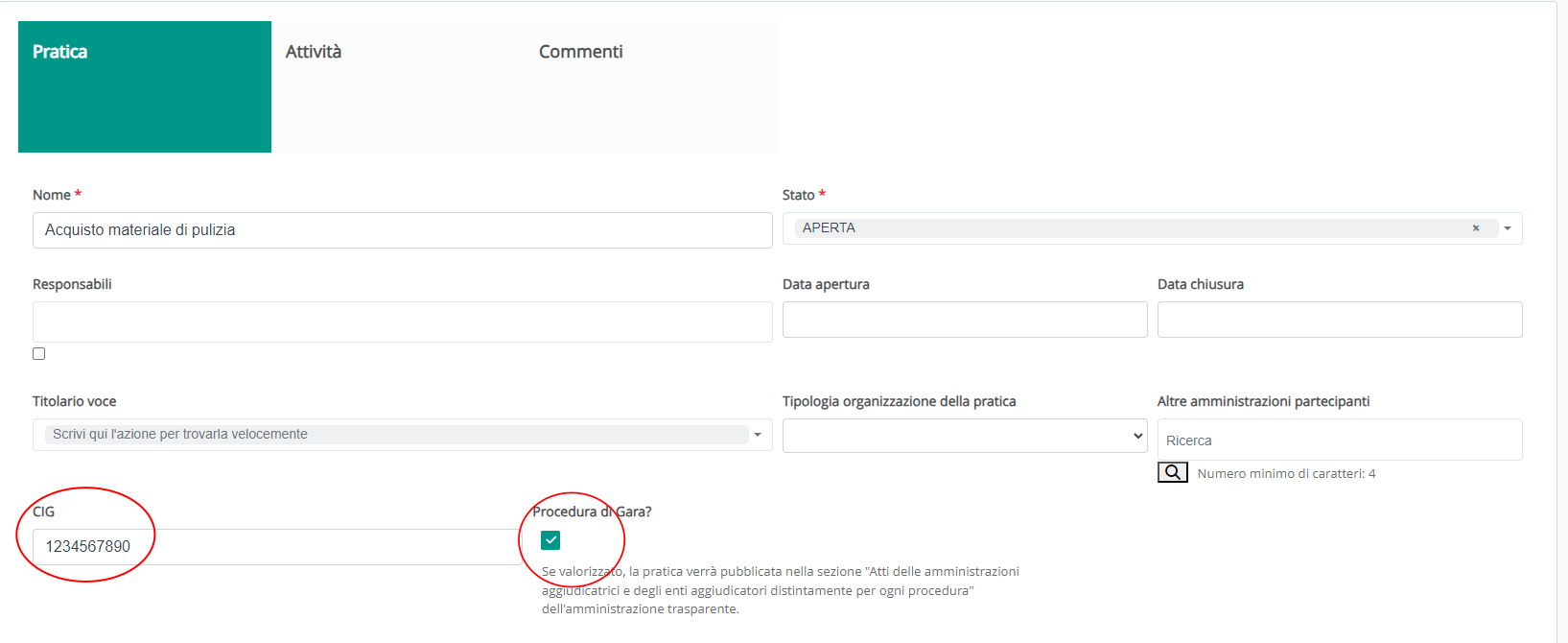Click the CIG input field

278,547
